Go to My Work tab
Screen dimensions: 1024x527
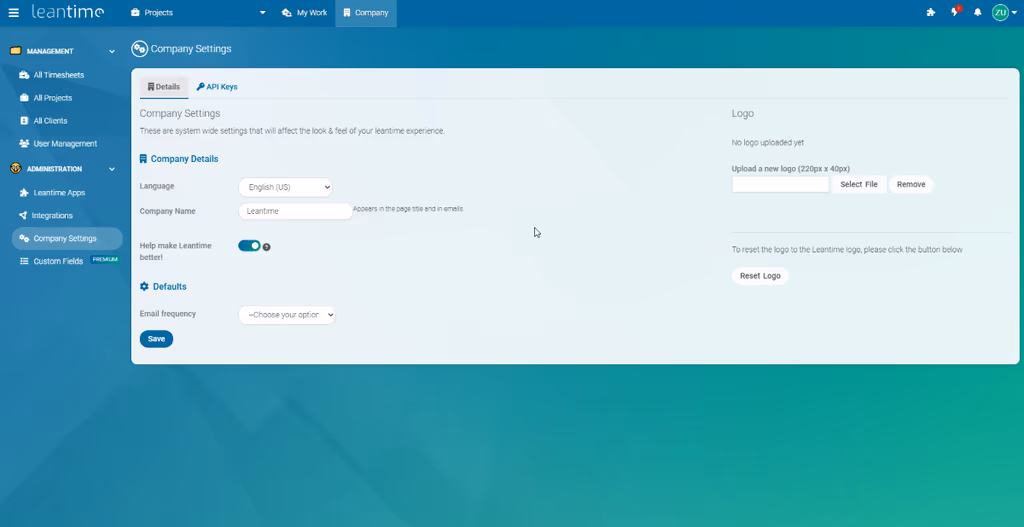point(304,12)
